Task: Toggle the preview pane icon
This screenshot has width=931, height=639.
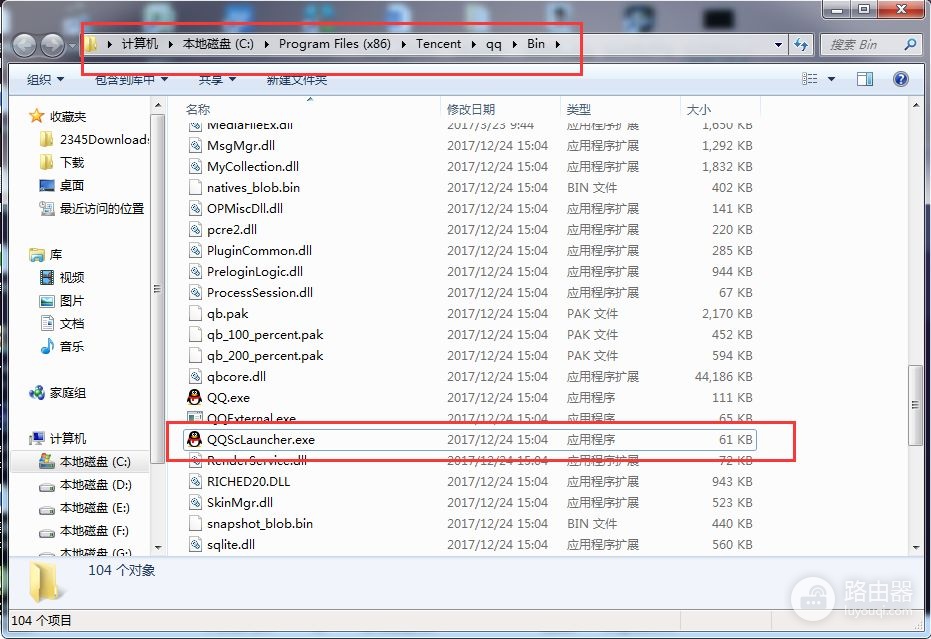Action: click(x=864, y=79)
